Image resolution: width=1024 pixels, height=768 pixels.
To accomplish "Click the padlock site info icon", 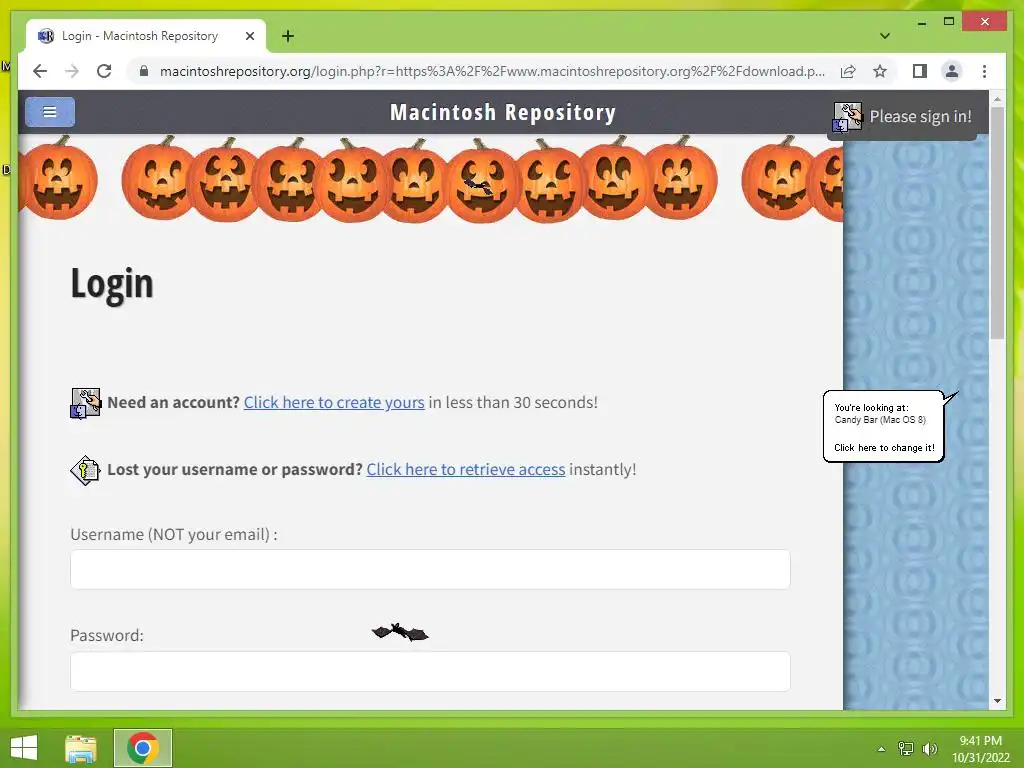I will pyautogui.click(x=144, y=71).
